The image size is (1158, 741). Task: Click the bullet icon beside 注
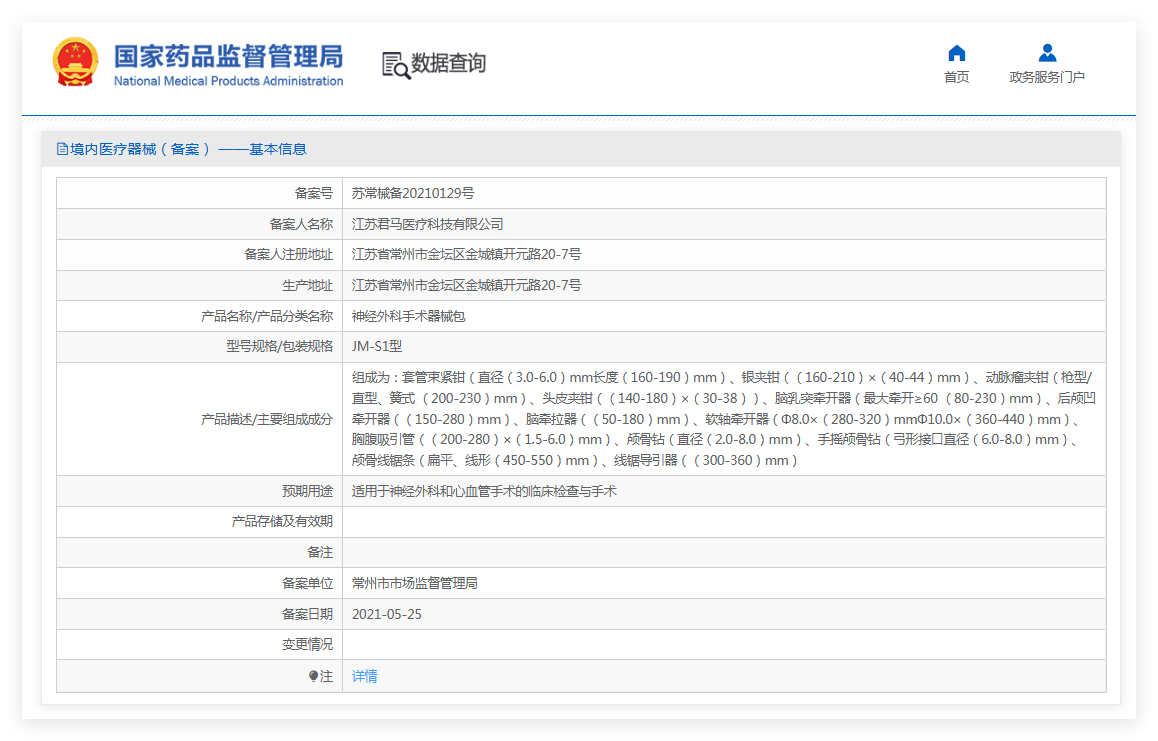313,676
